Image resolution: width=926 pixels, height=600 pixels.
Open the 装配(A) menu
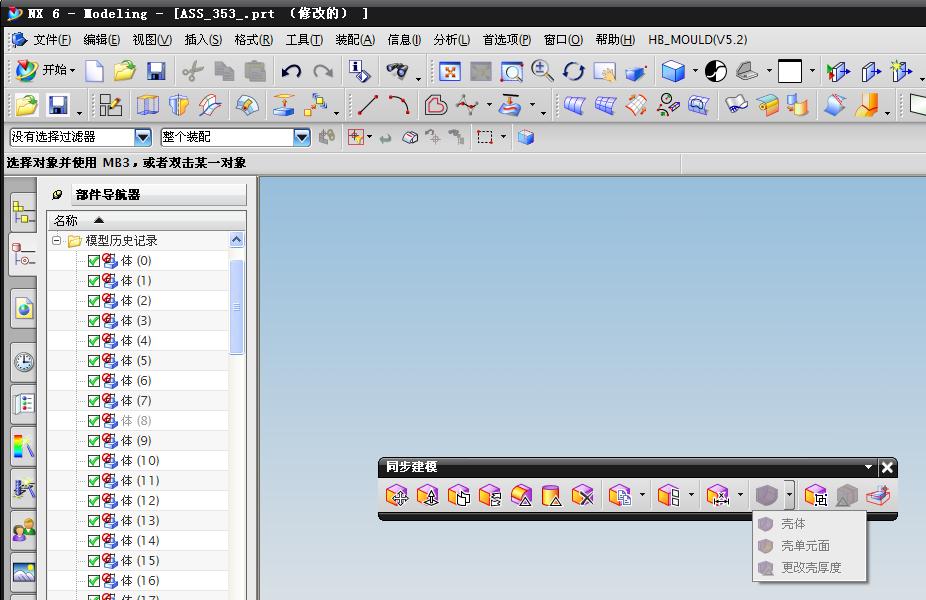(x=355, y=40)
